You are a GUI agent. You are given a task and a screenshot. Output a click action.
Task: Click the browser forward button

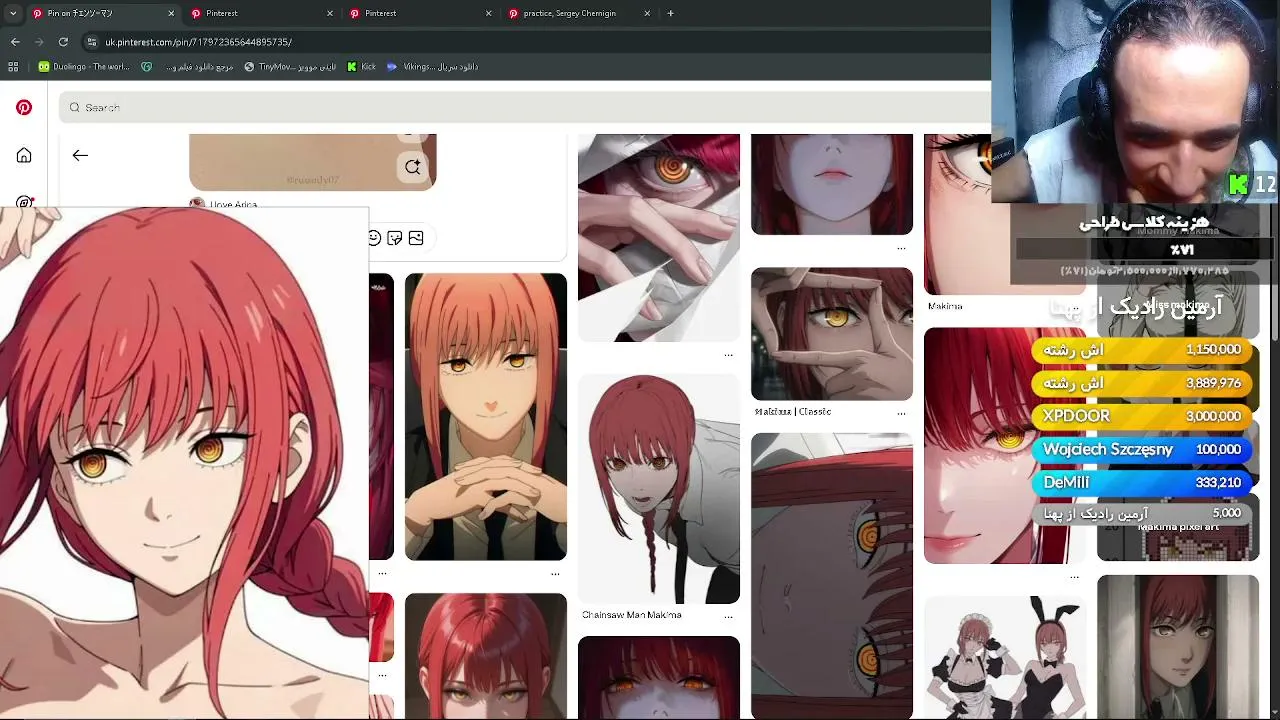tap(39, 42)
